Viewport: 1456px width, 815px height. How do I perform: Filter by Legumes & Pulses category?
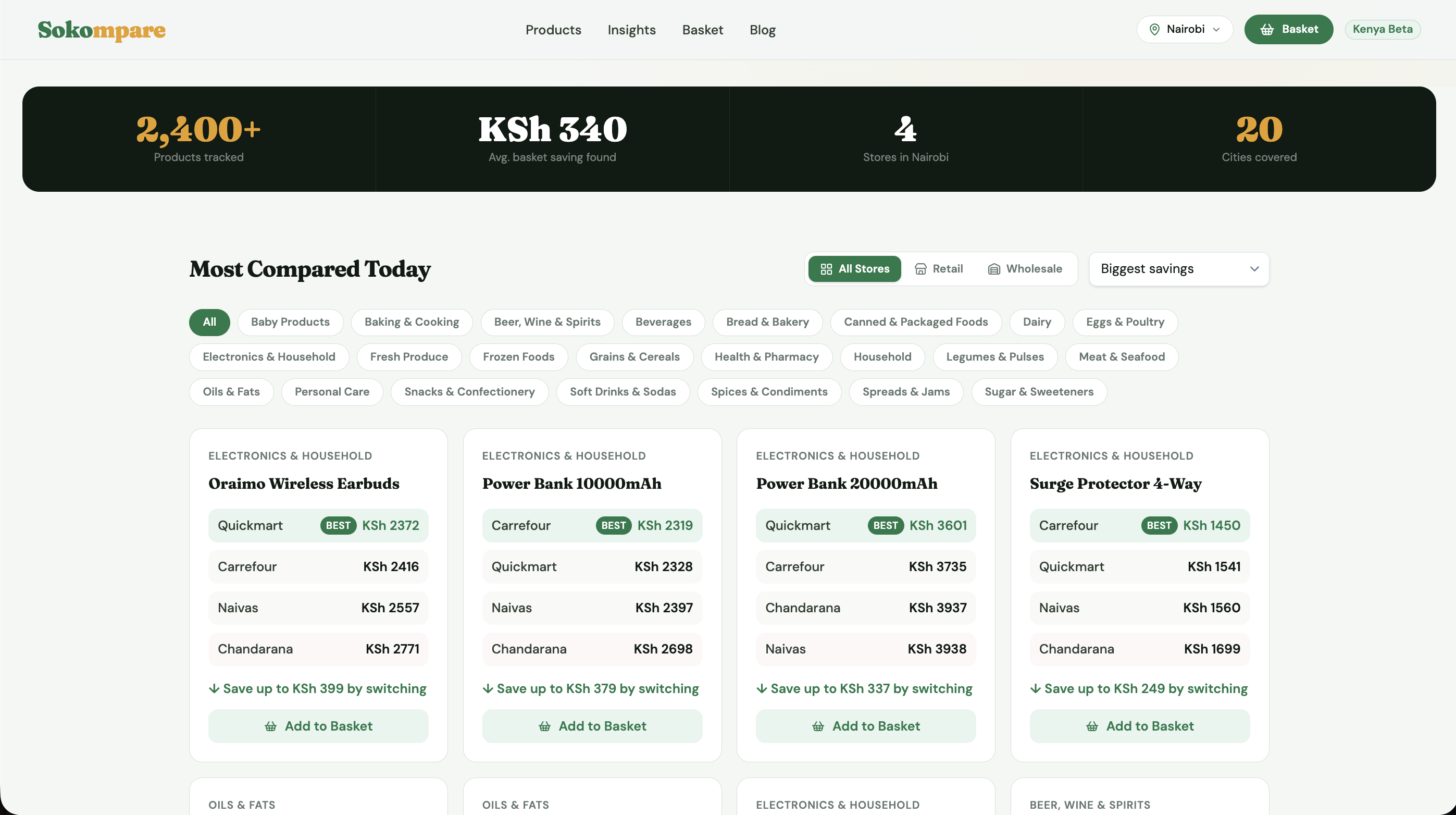point(995,357)
